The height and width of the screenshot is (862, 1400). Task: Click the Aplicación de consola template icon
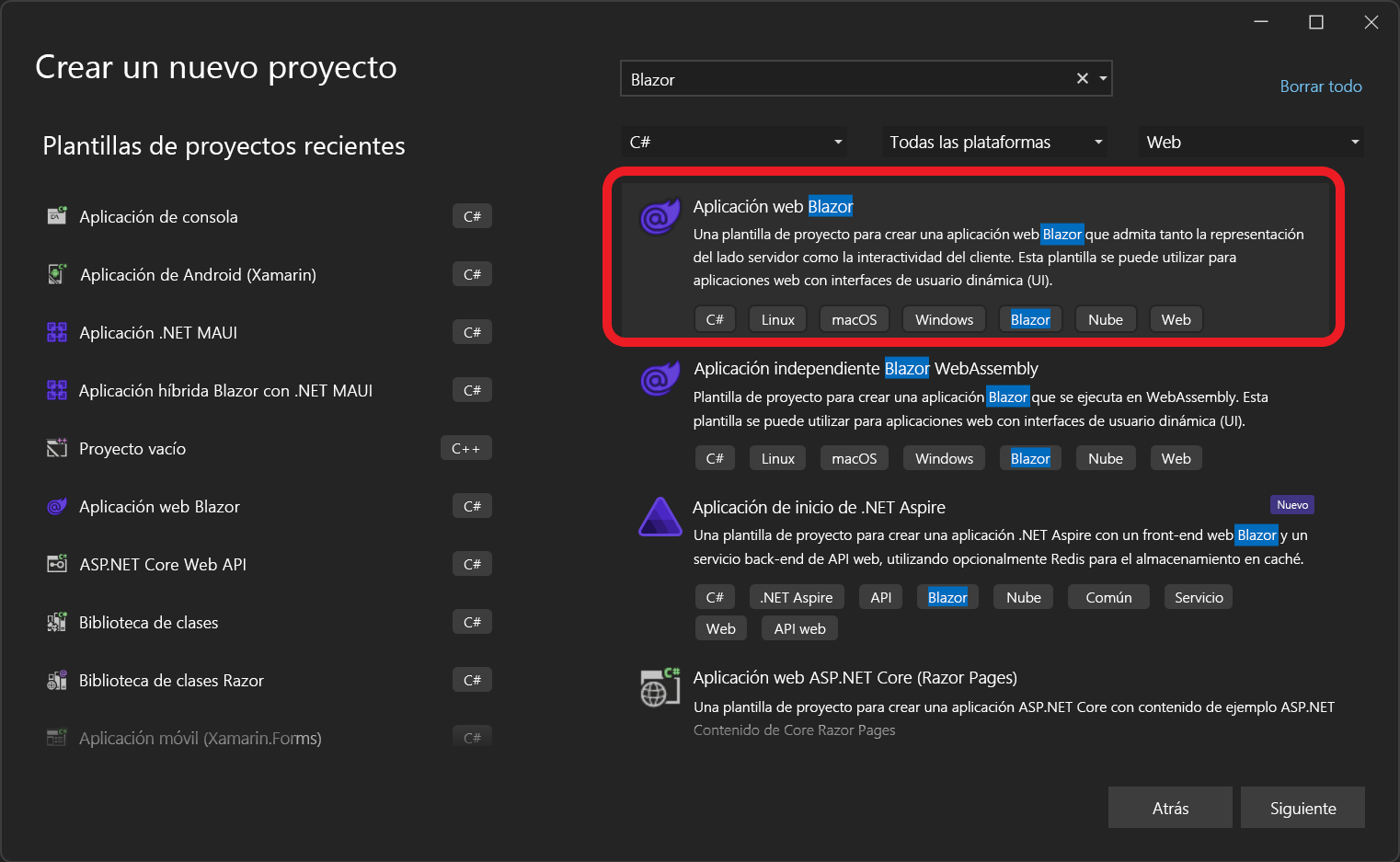coord(57,216)
